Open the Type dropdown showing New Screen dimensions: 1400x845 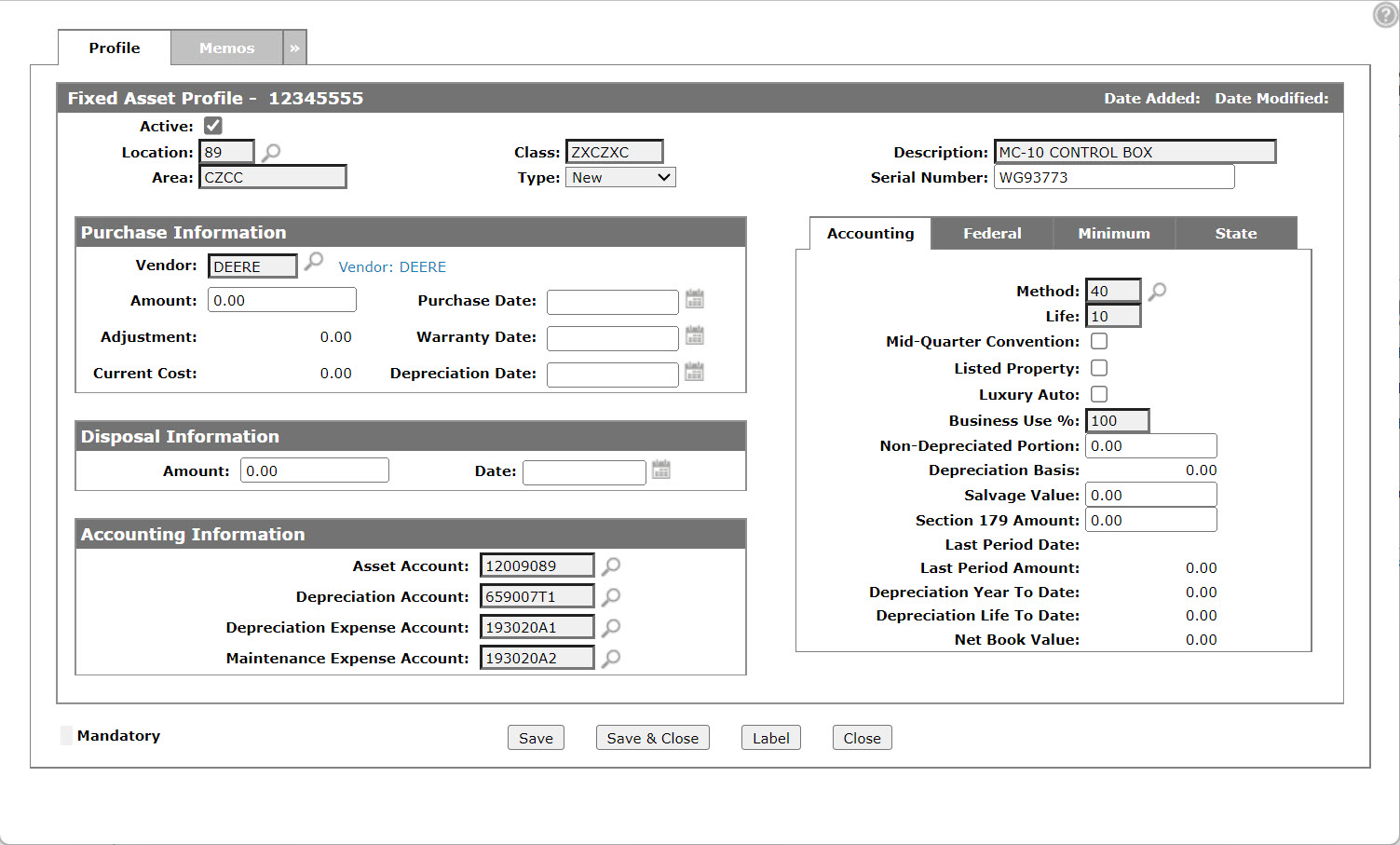620,177
